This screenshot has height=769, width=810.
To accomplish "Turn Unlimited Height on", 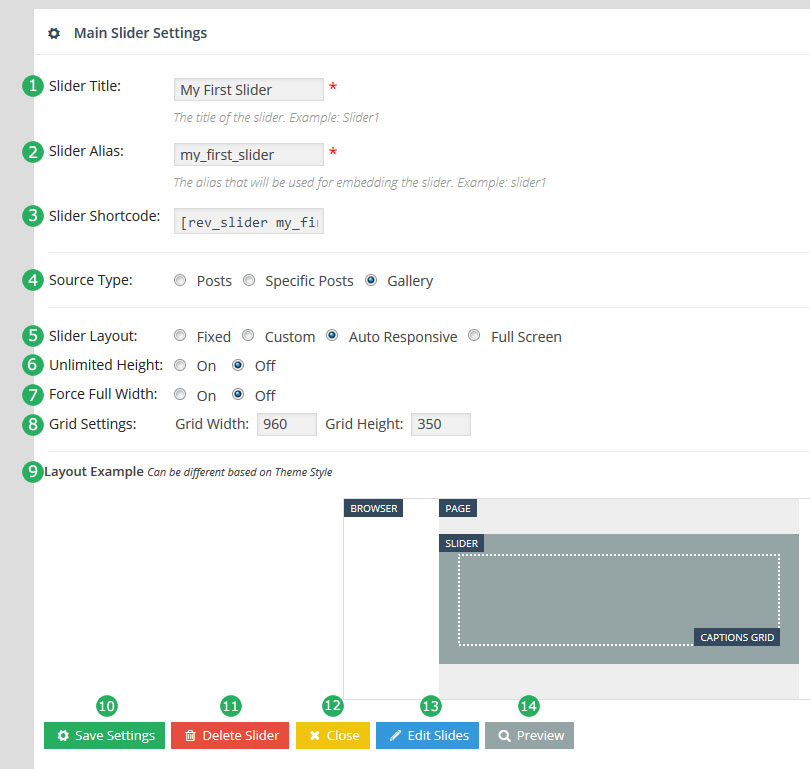I will (x=180, y=366).
